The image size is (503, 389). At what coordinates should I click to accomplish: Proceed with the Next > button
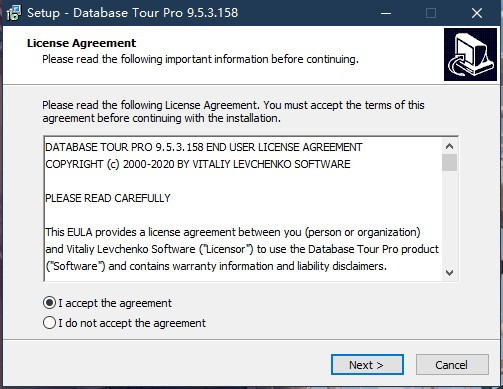coord(367,365)
